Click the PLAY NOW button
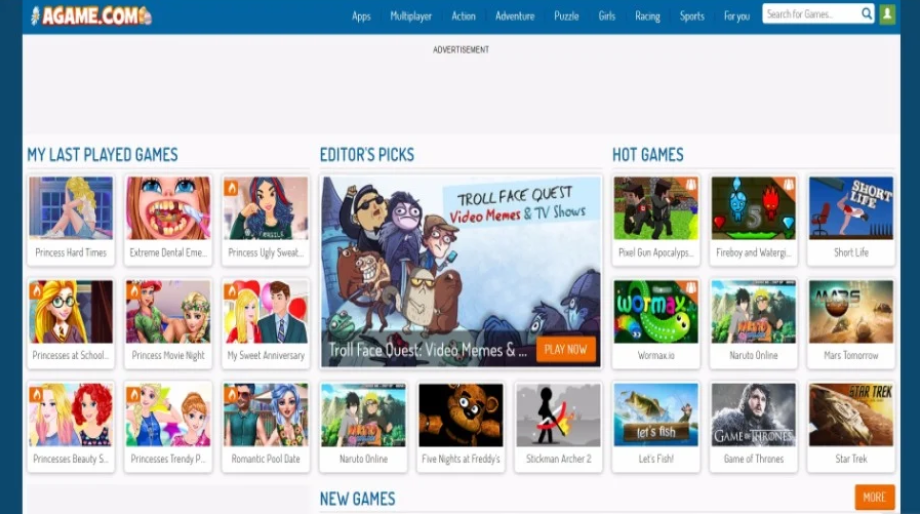 pyautogui.click(x=565, y=350)
